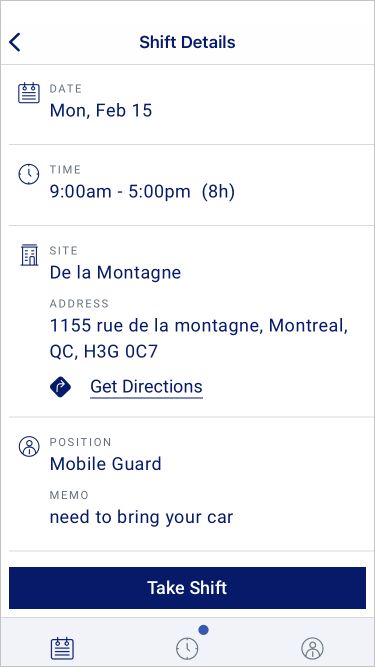Tap the Mobile Guard position text
Screen dimensions: 375x667
tap(105, 464)
